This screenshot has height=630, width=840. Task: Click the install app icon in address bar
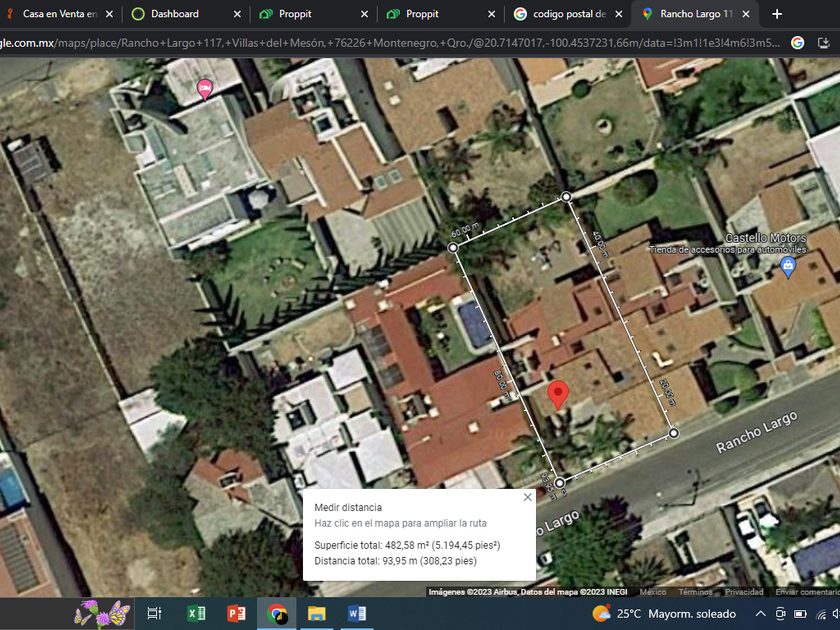824,43
